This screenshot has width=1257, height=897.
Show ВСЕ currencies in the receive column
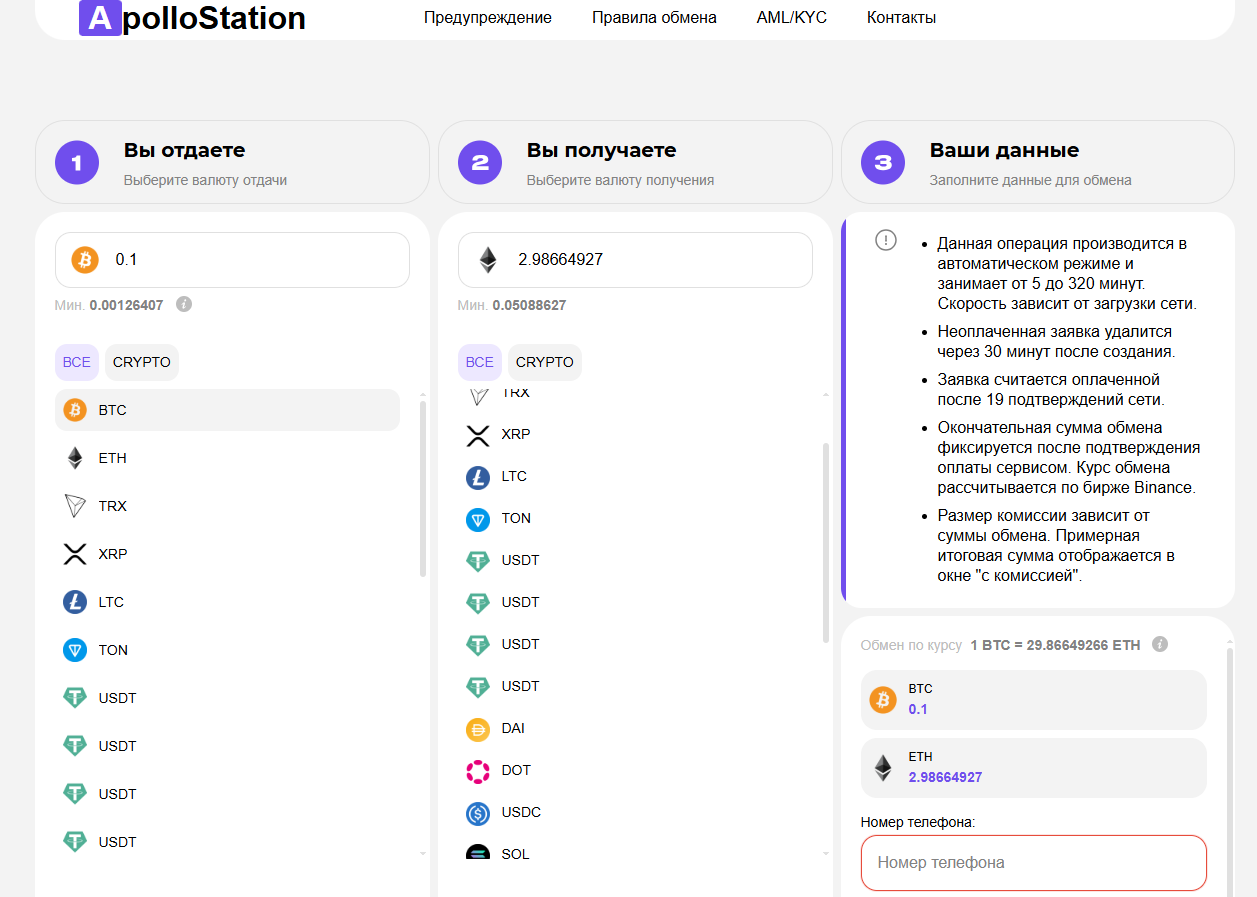(479, 362)
